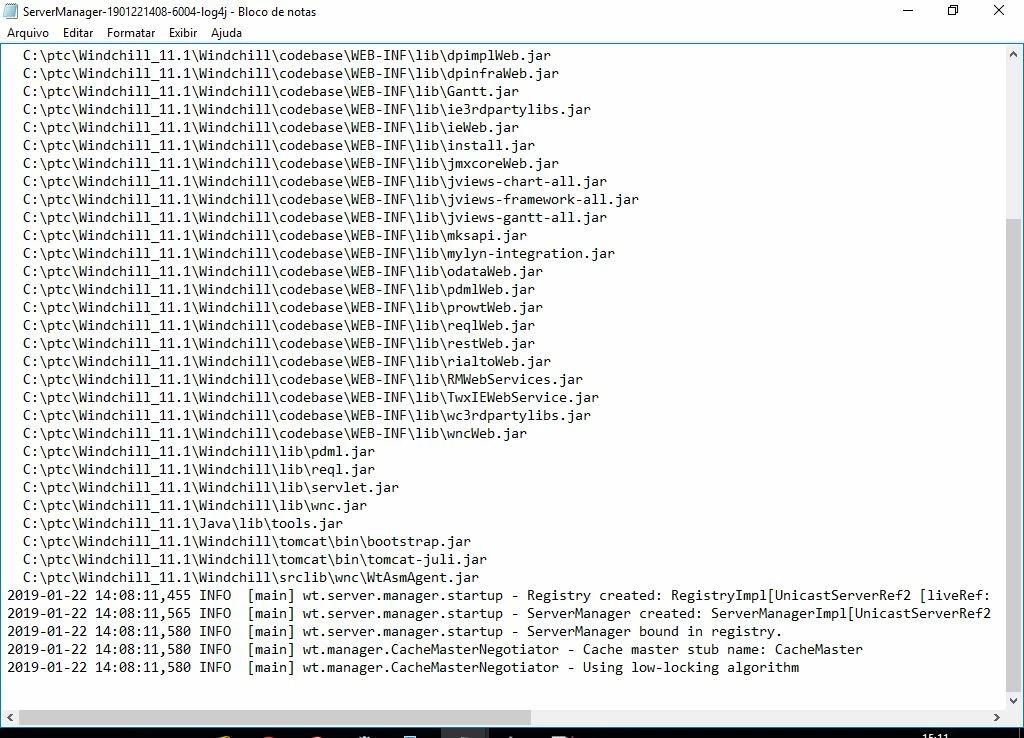Image resolution: width=1024 pixels, height=738 pixels.
Task: Click the line ending in Gantt.jar
Action: (271, 91)
